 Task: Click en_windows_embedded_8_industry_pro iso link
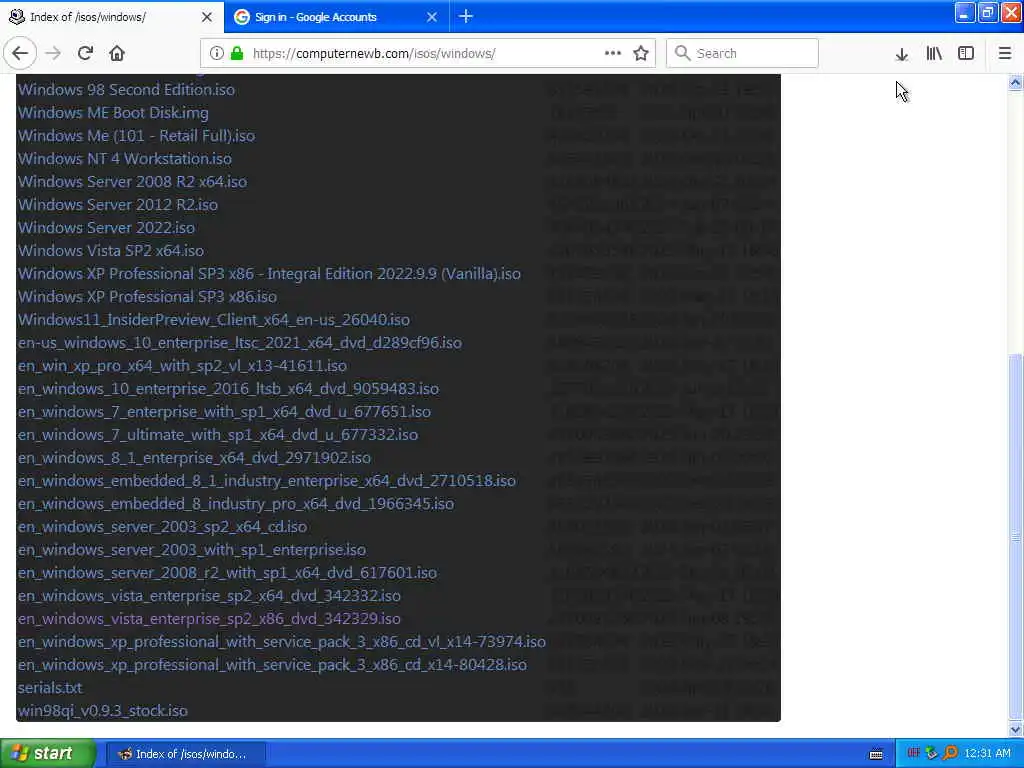(x=236, y=504)
